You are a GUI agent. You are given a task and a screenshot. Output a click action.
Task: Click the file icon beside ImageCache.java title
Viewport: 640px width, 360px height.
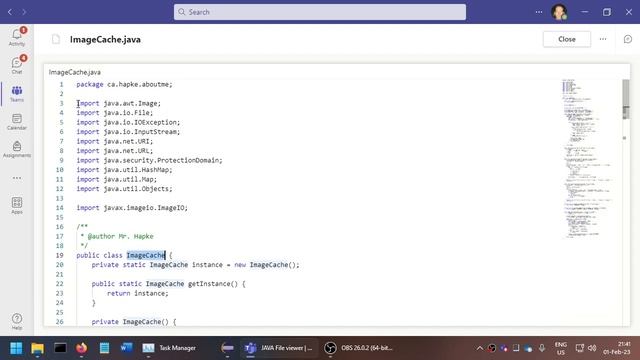(56, 39)
